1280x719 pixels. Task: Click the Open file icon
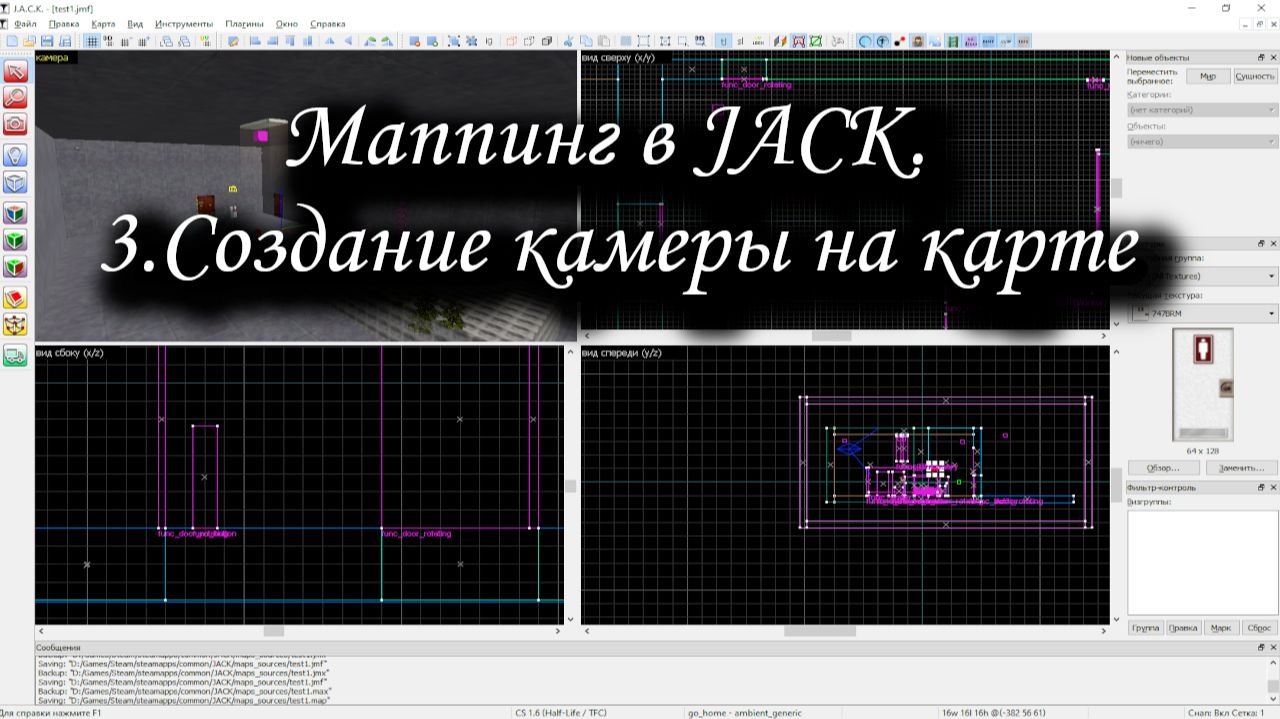coord(29,41)
